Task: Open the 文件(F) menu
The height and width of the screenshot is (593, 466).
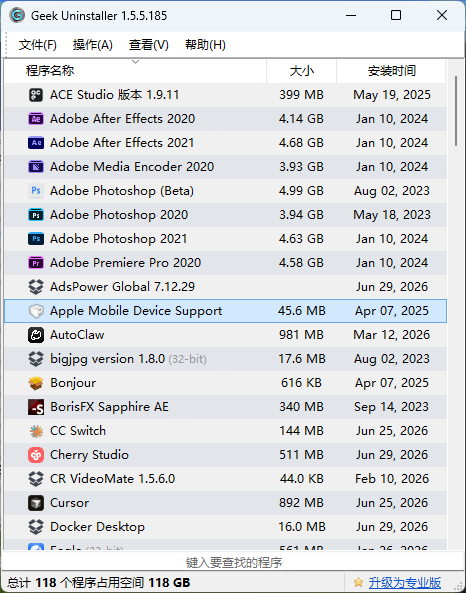Action: [37, 45]
